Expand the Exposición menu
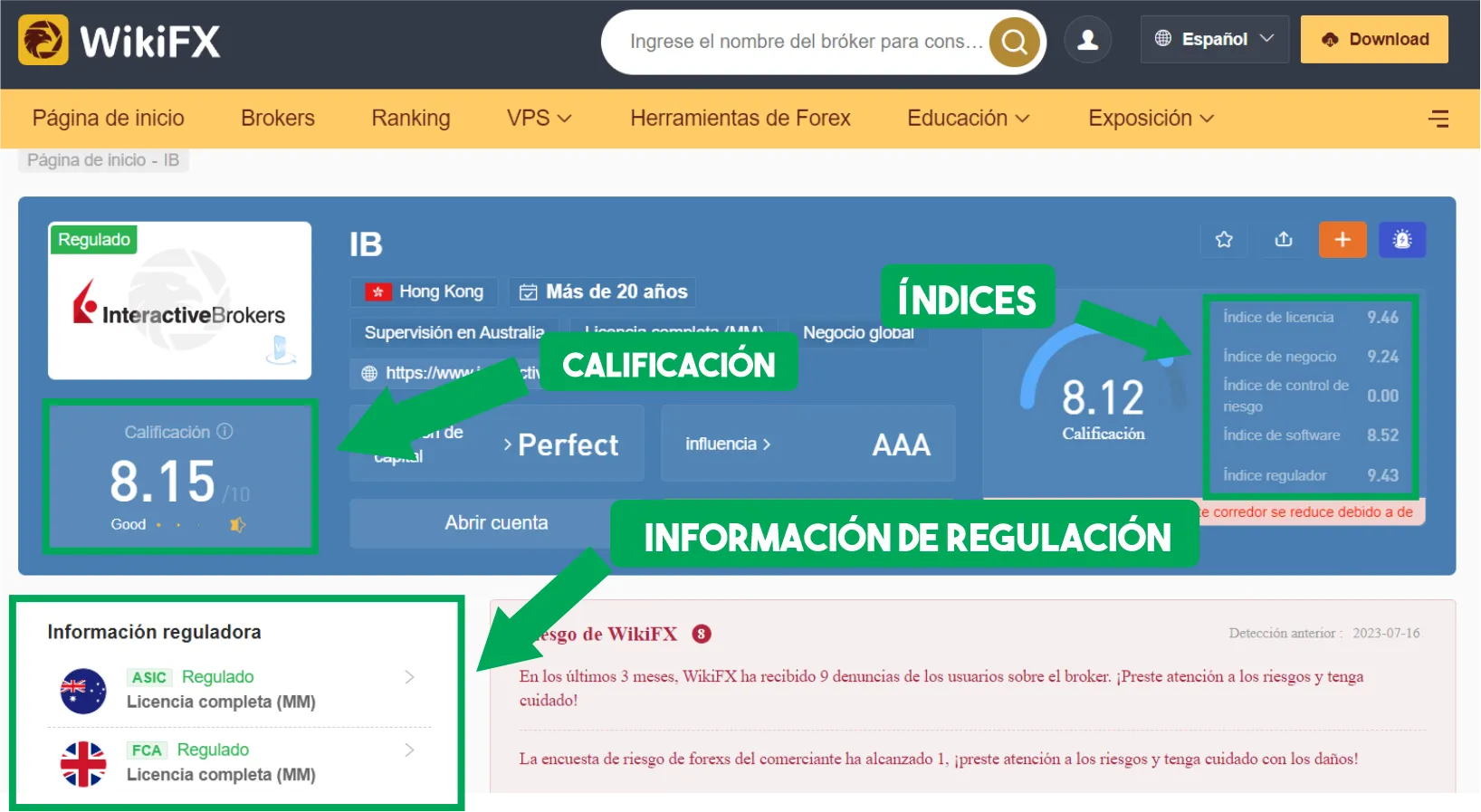Screen dimensions: 1481x812 1151,119
